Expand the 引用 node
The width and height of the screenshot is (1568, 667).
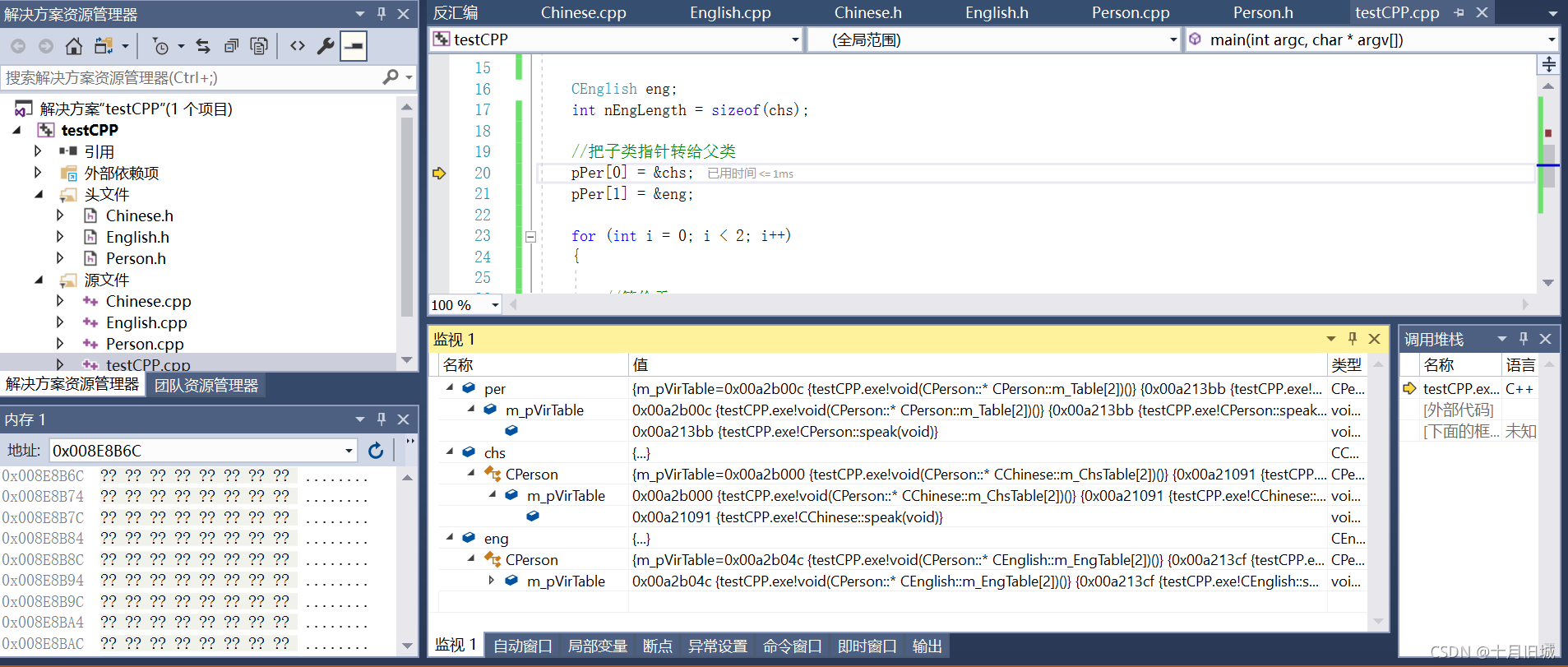[38, 151]
